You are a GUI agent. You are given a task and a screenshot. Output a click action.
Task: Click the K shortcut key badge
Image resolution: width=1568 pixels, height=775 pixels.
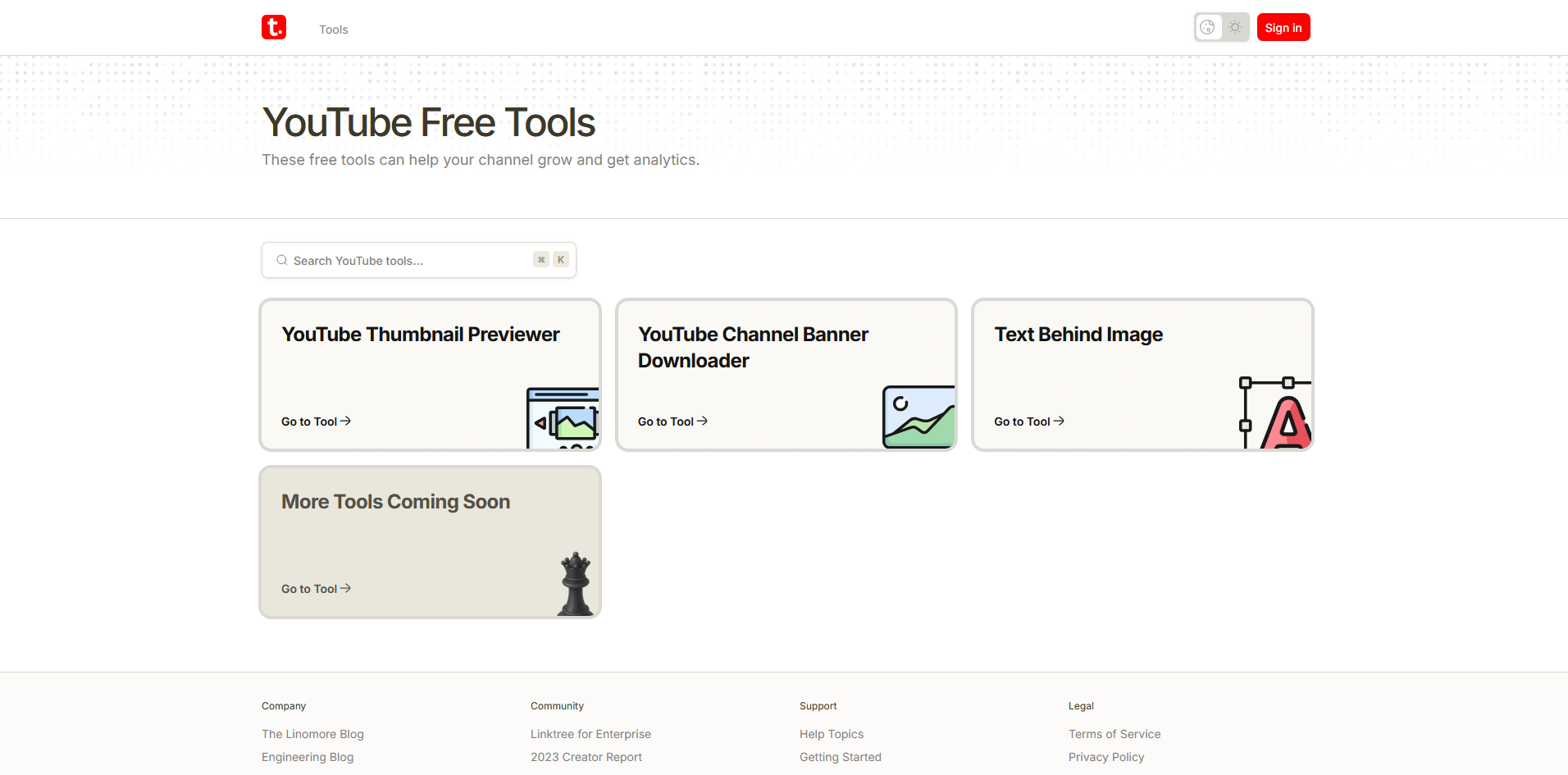tap(561, 260)
